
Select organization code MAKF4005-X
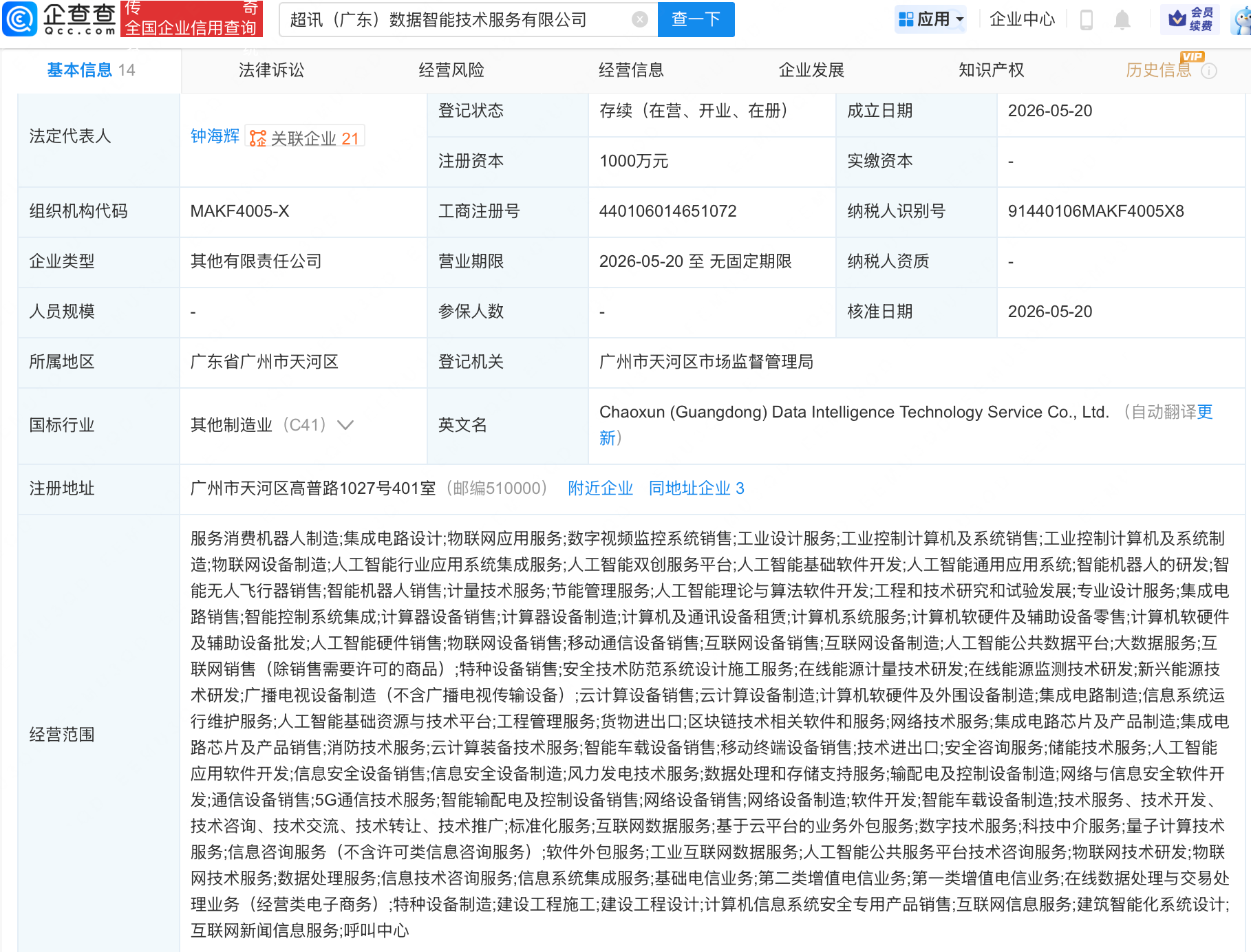[x=239, y=211]
